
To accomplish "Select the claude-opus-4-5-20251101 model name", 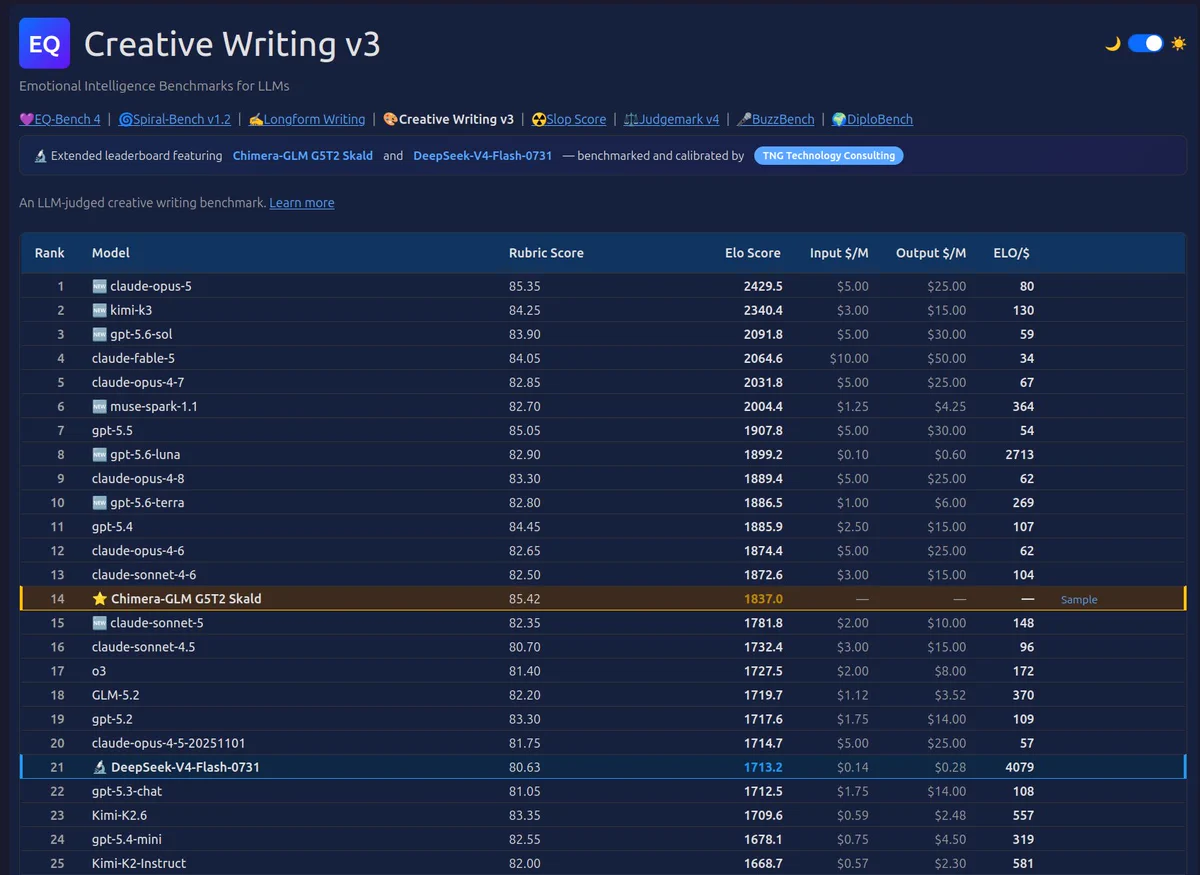I will pos(169,743).
